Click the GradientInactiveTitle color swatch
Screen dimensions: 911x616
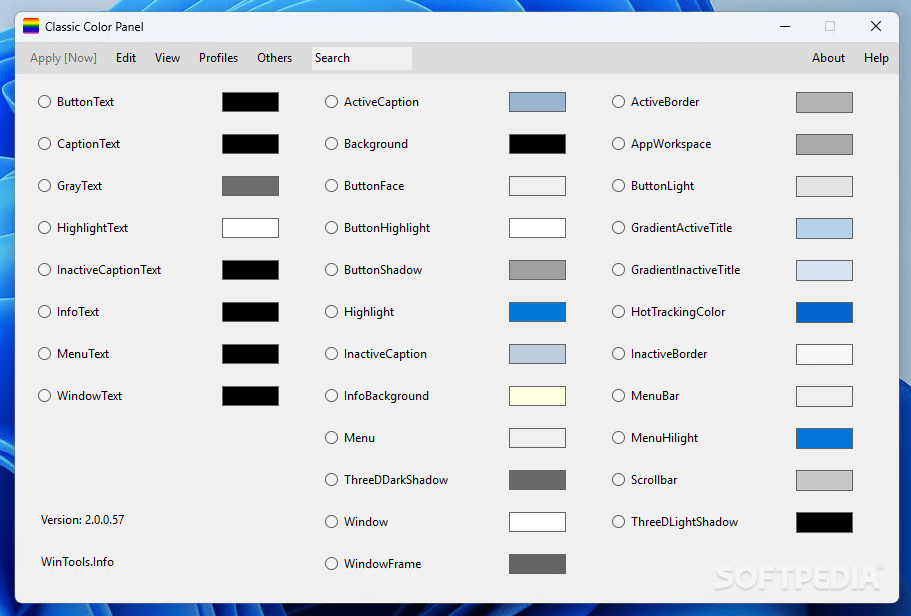pyautogui.click(x=824, y=270)
